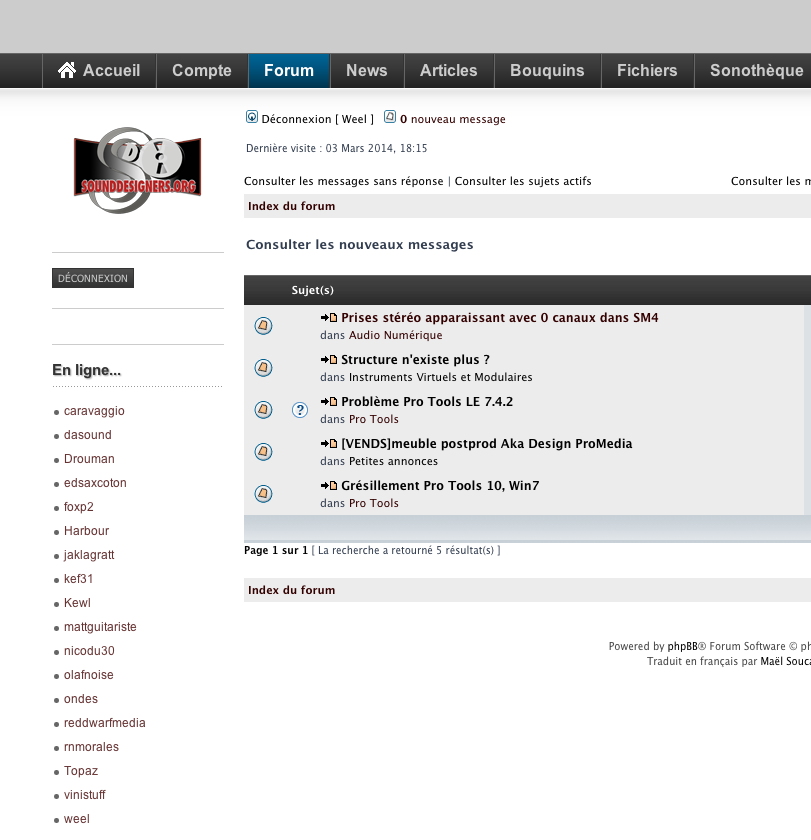Open the 'Audio Numérique' forum category link
This screenshot has width=811, height=840.
[395, 335]
